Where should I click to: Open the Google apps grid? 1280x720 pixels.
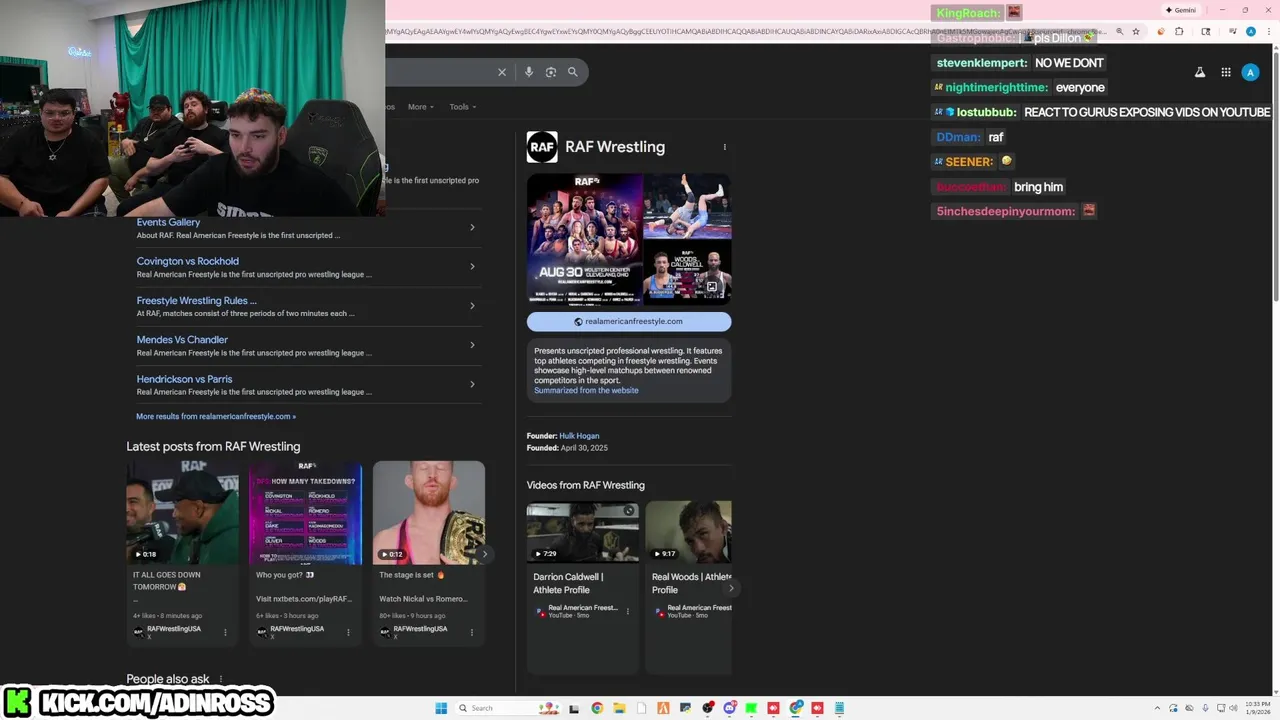pyautogui.click(x=1226, y=72)
